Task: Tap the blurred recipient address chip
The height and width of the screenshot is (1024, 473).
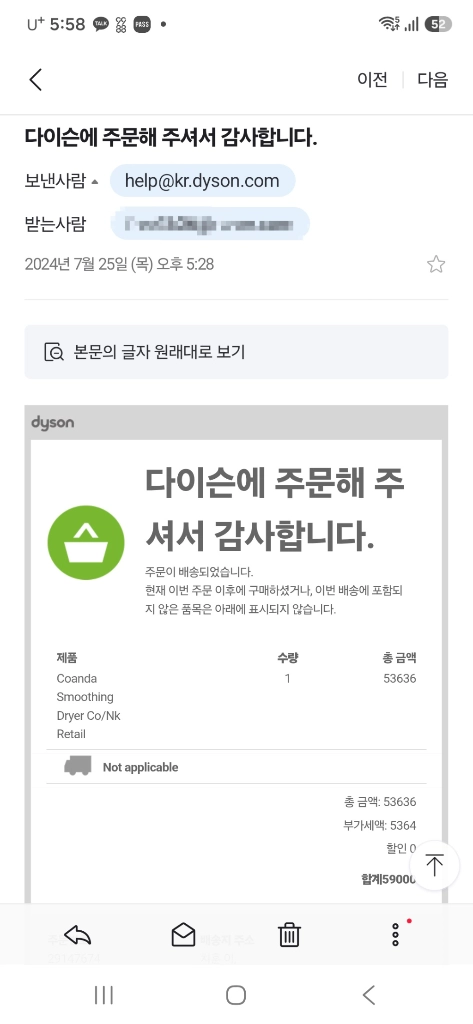Action: pos(210,224)
